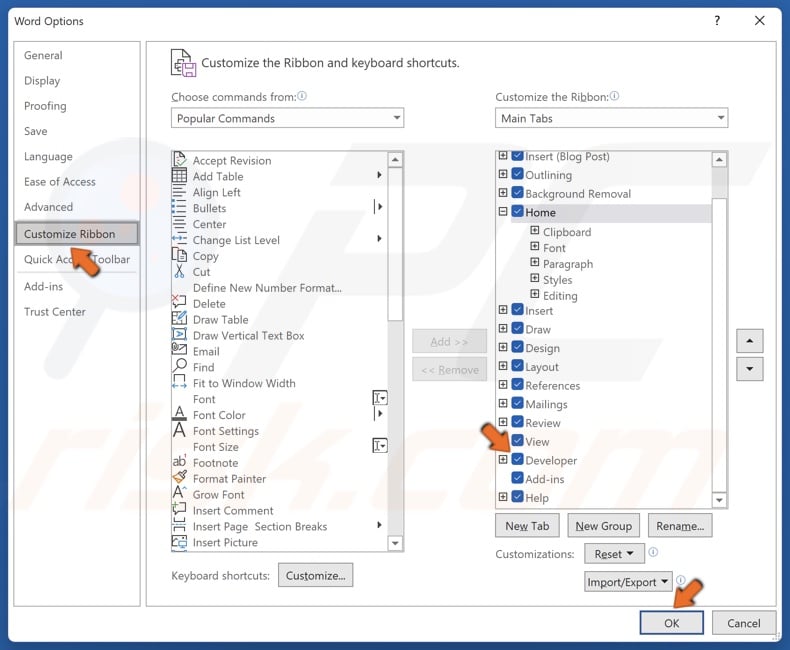Toggle the View tab checkbox

(x=517, y=440)
